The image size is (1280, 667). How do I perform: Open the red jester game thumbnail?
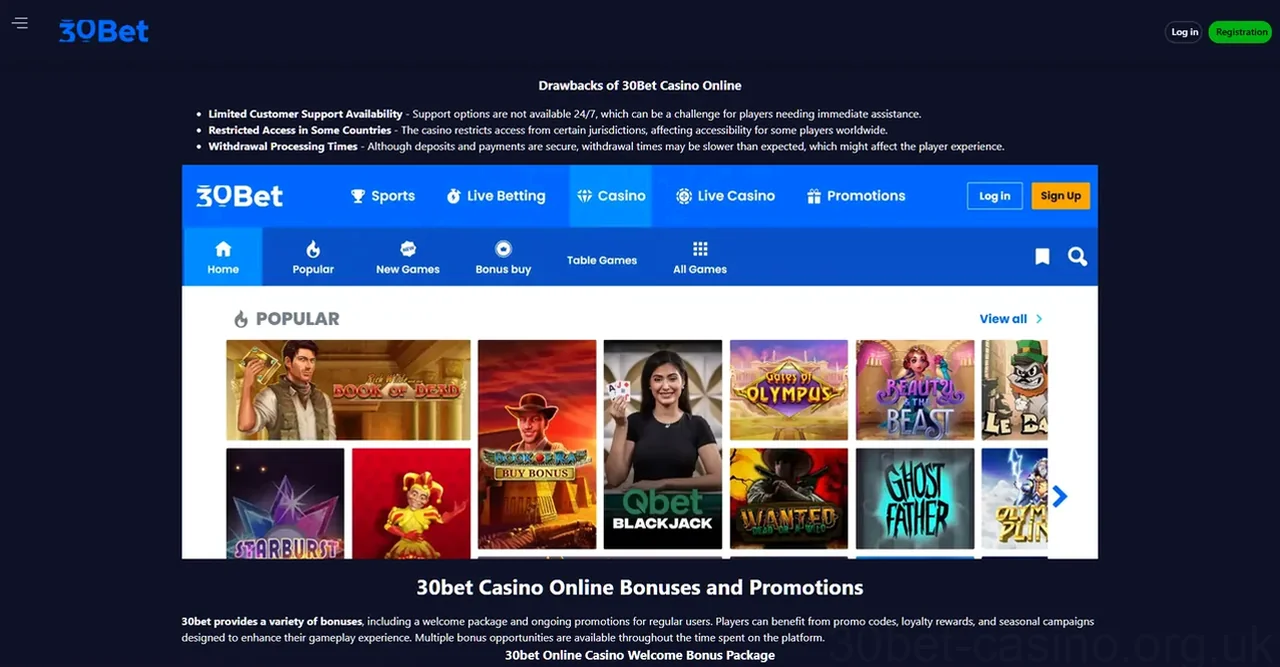pyautogui.click(x=411, y=503)
